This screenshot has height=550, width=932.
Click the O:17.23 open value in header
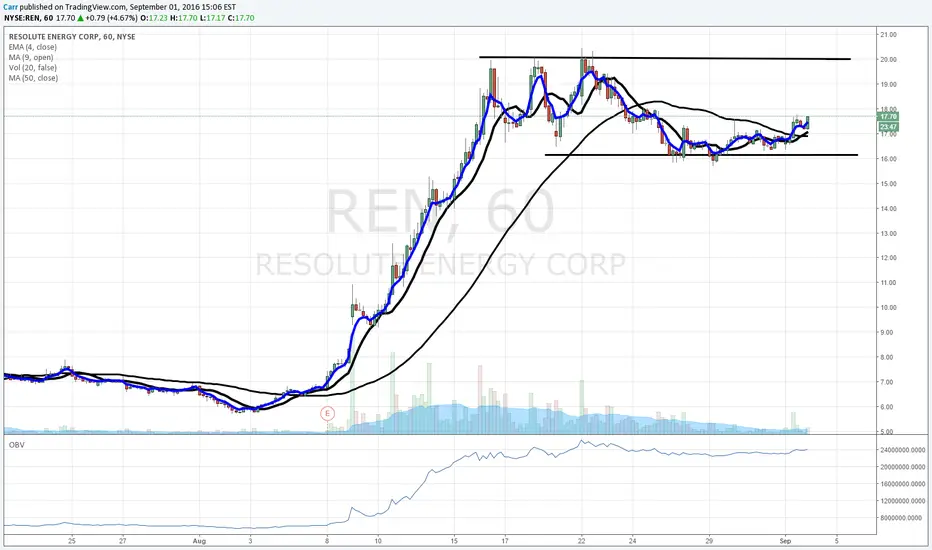pos(154,18)
